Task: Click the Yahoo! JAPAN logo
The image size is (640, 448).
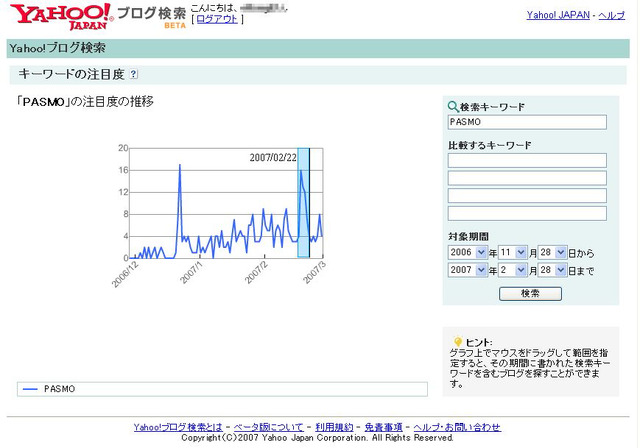Action: pyautogui.click(x=61, y=17)
